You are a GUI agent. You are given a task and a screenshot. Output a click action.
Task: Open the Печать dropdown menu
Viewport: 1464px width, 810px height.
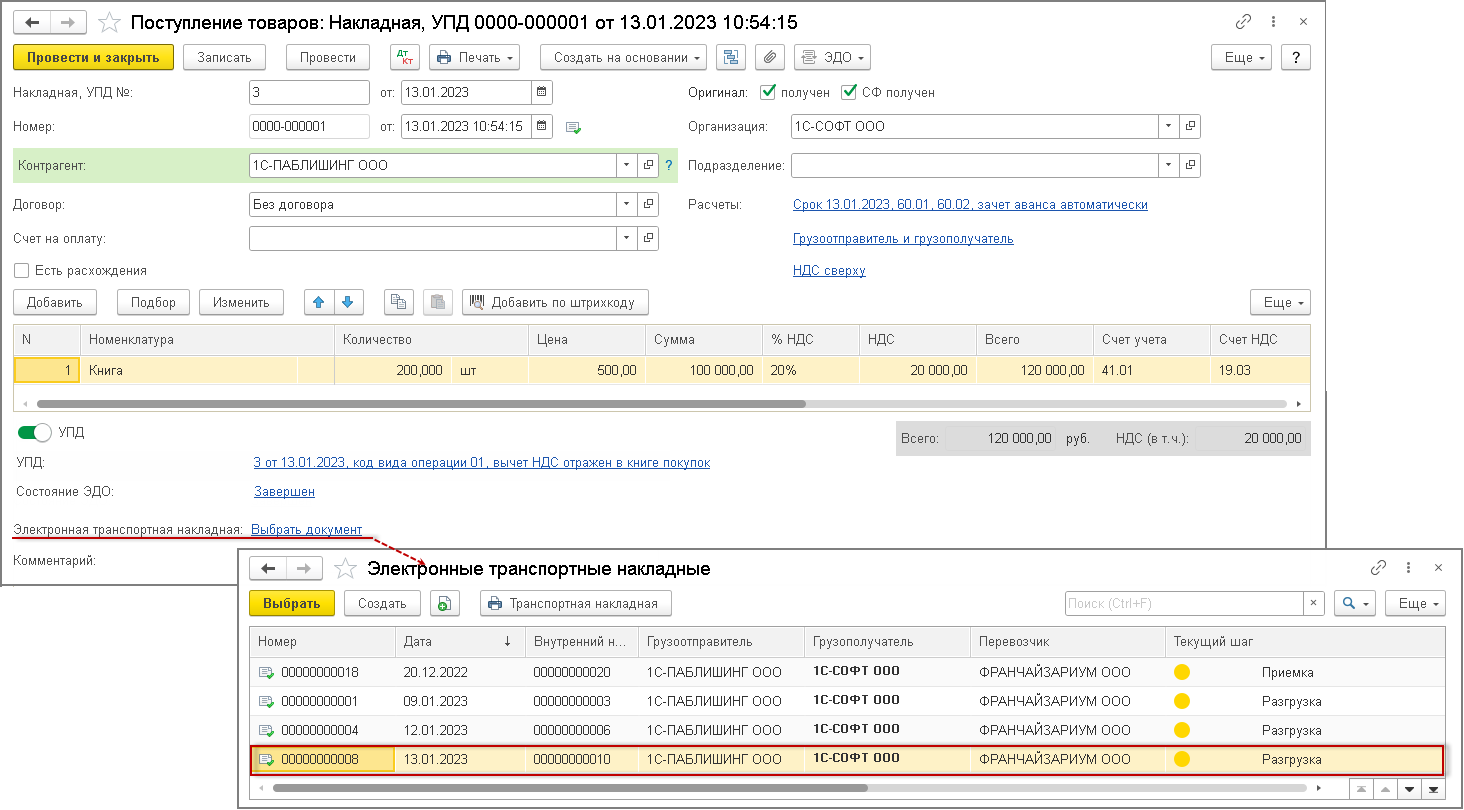tap(475, 57)
